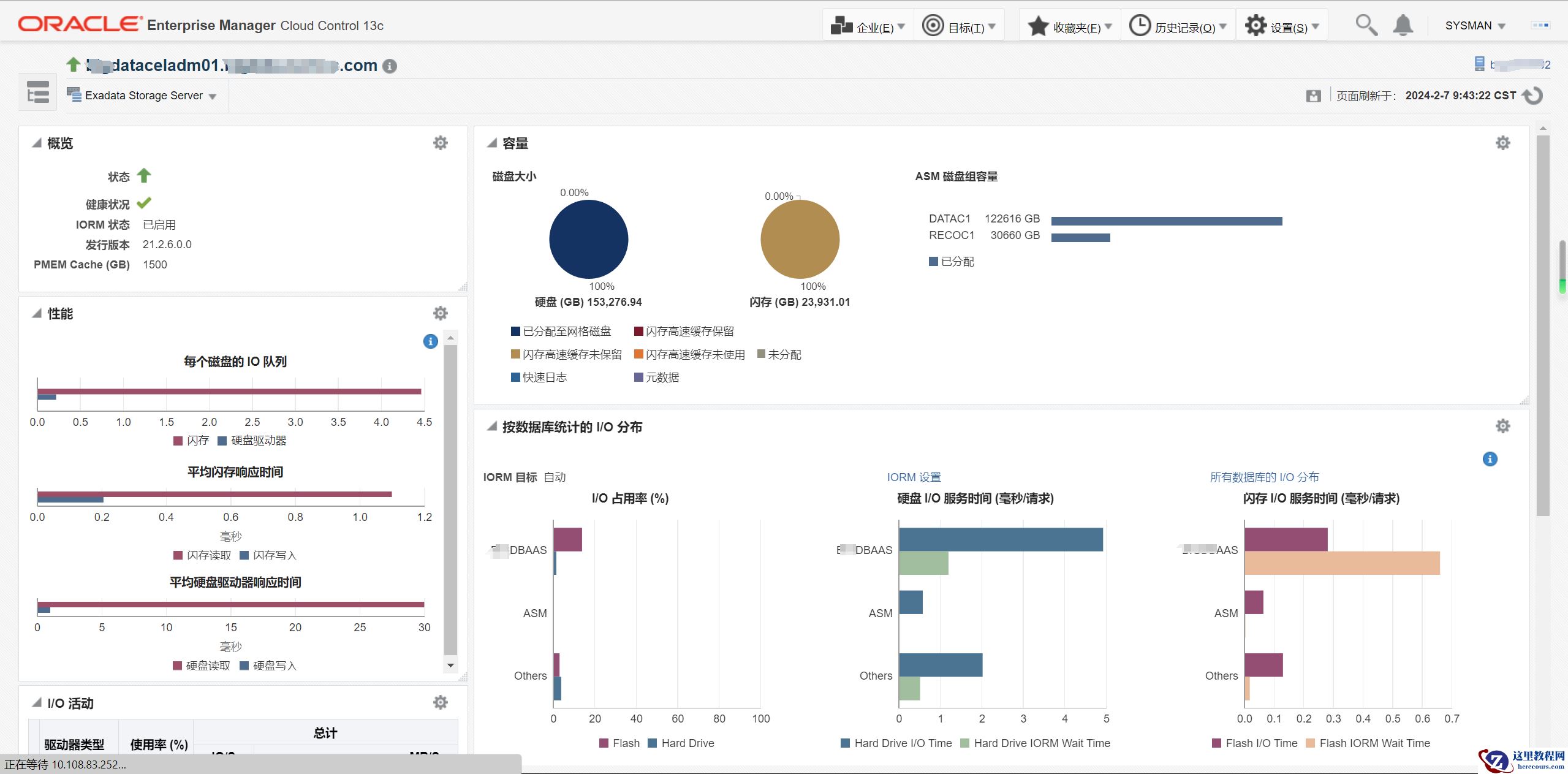1568x774 pixels.
Task: Click the page refresh icon
Action: pos(1533,96)
